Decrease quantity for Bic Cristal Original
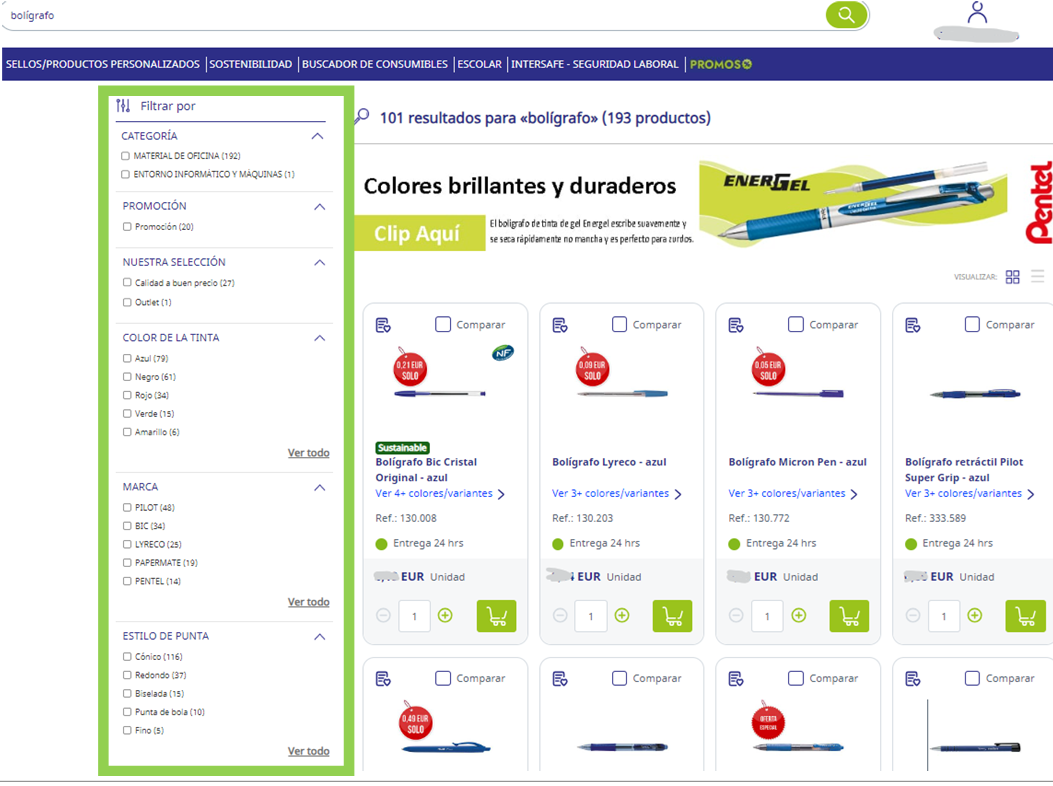 point(383,615)
